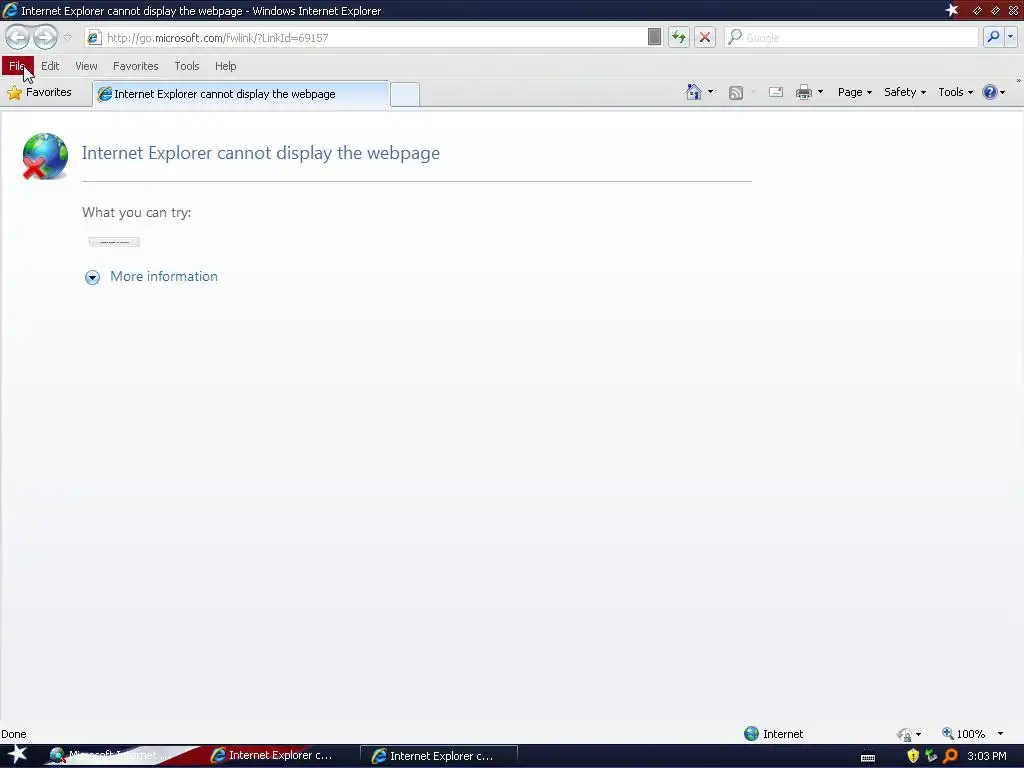Click the small button under 'What you can try'

[114, 242]
